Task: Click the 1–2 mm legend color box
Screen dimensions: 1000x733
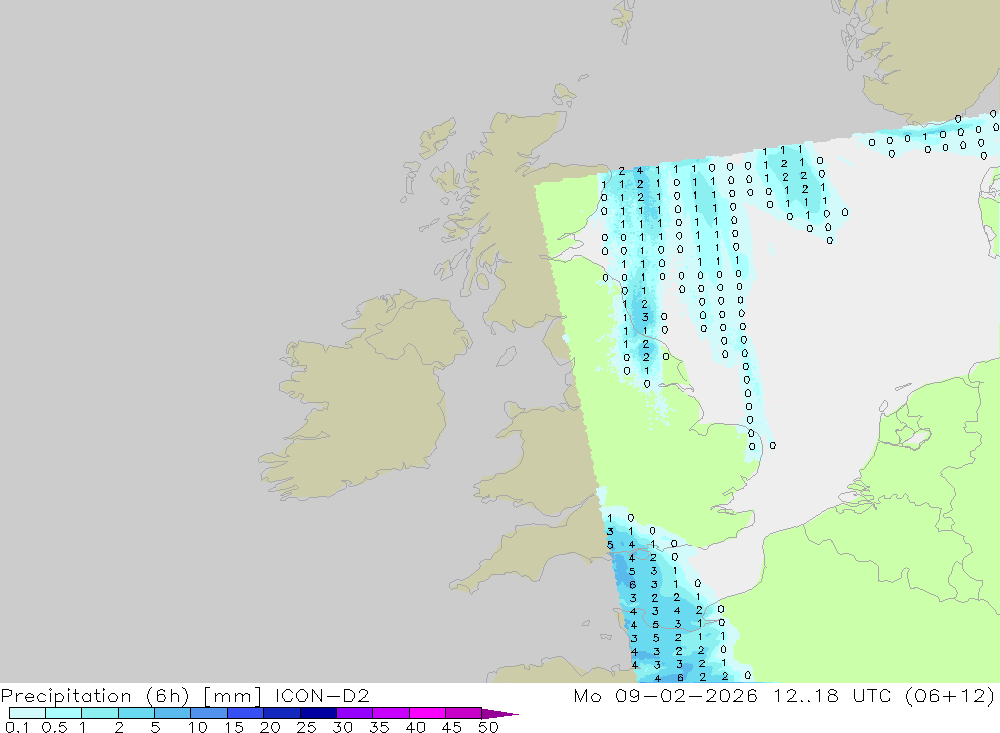Action: (100, 713)
